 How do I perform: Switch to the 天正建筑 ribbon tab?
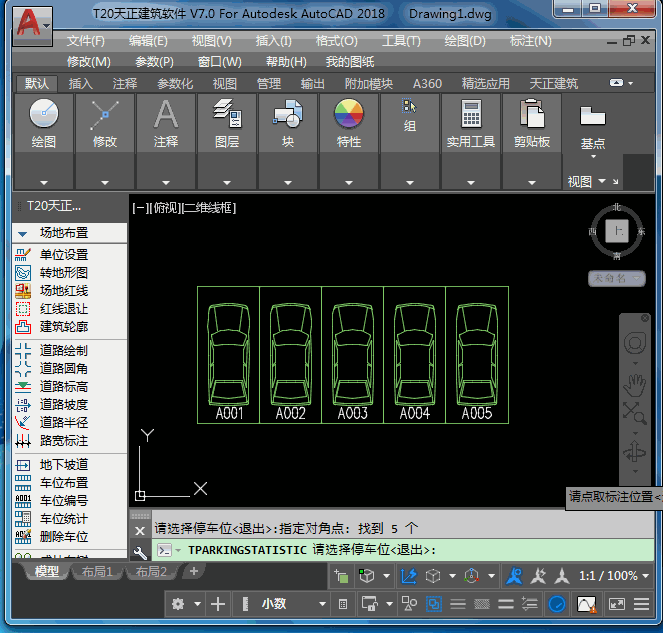pos(553,84)
